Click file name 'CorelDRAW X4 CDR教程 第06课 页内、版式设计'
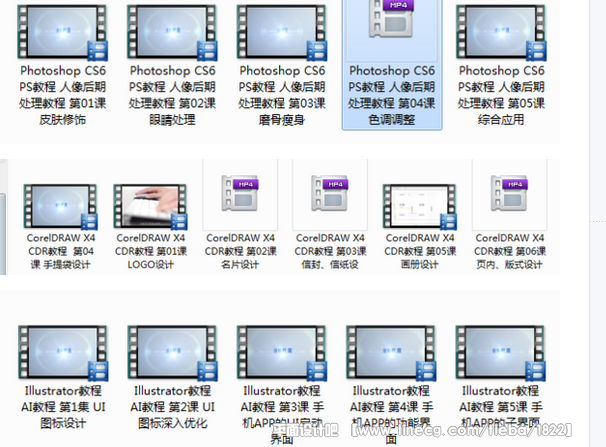 (x=510, y=251)
